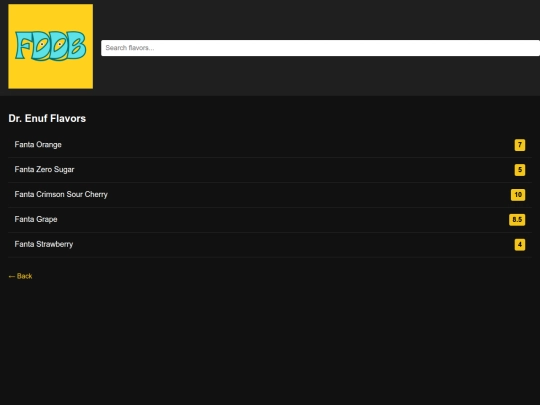Click the rating badge showing 4

tap(520, 245)
